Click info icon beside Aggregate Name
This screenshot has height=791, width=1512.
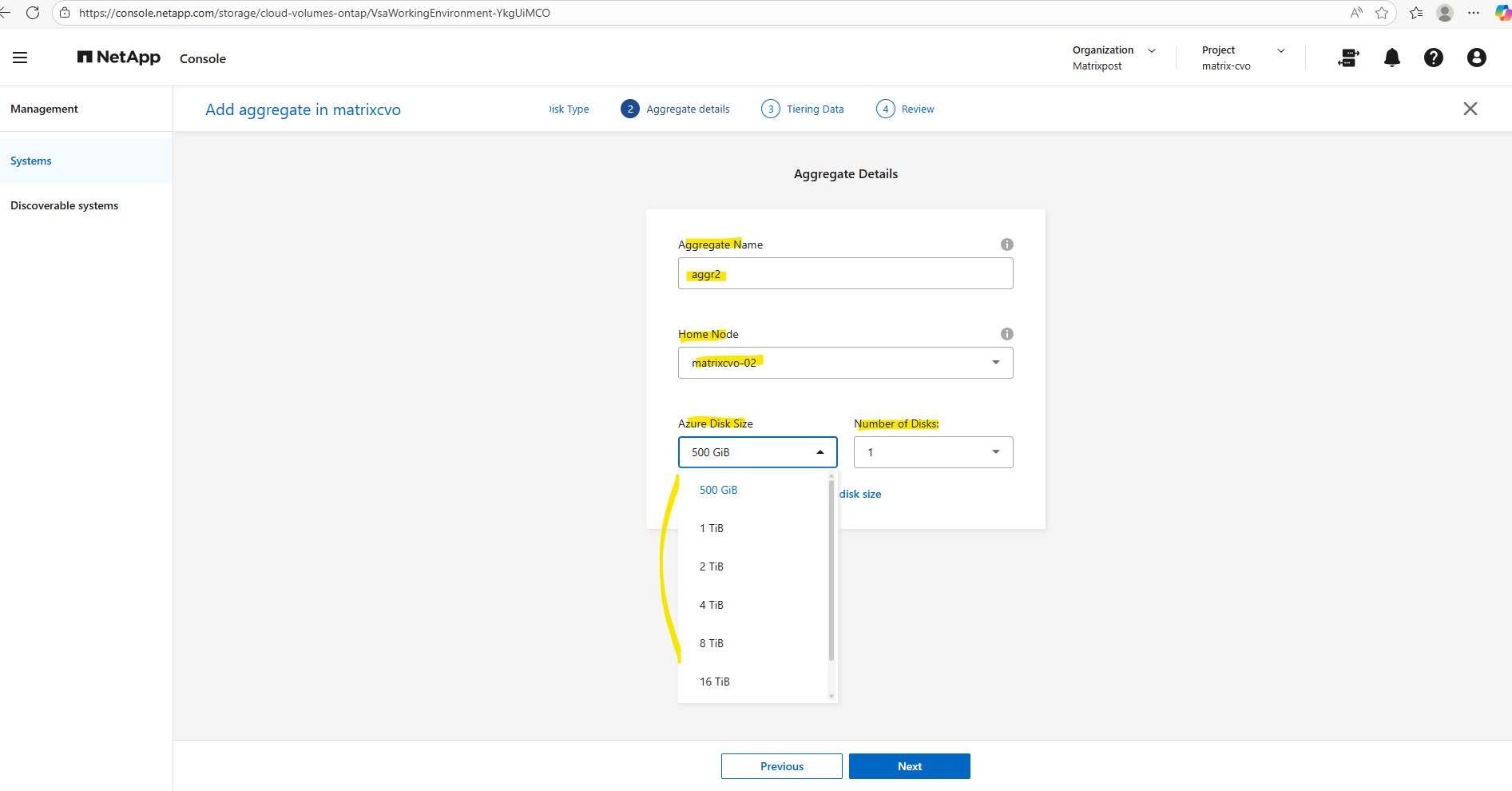point(1006,244)
